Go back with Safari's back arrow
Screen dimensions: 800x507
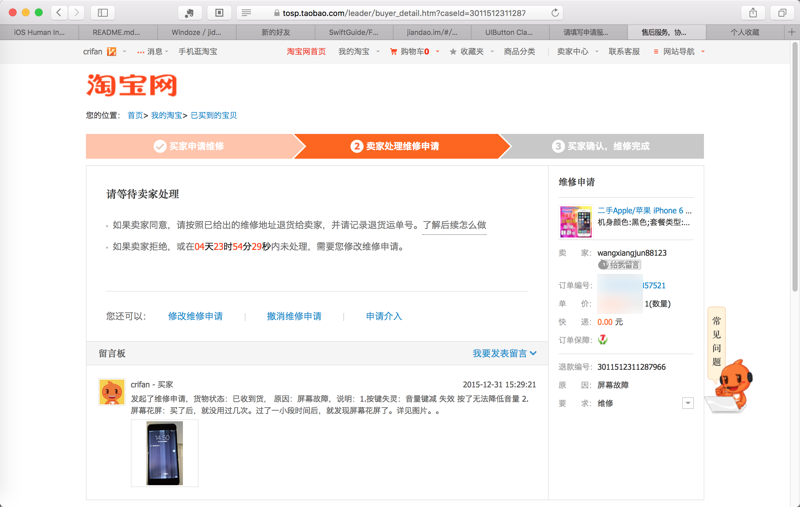click(59, 12)
